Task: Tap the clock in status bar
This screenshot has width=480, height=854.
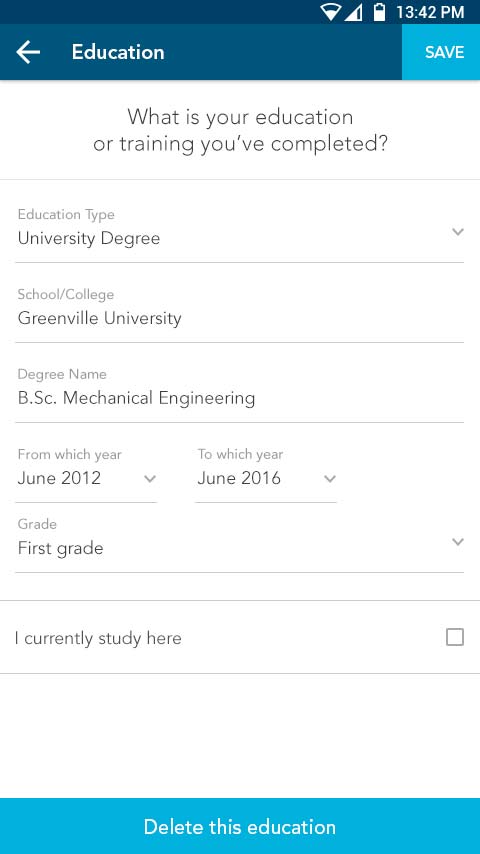Action: click(x=430, y=12)
